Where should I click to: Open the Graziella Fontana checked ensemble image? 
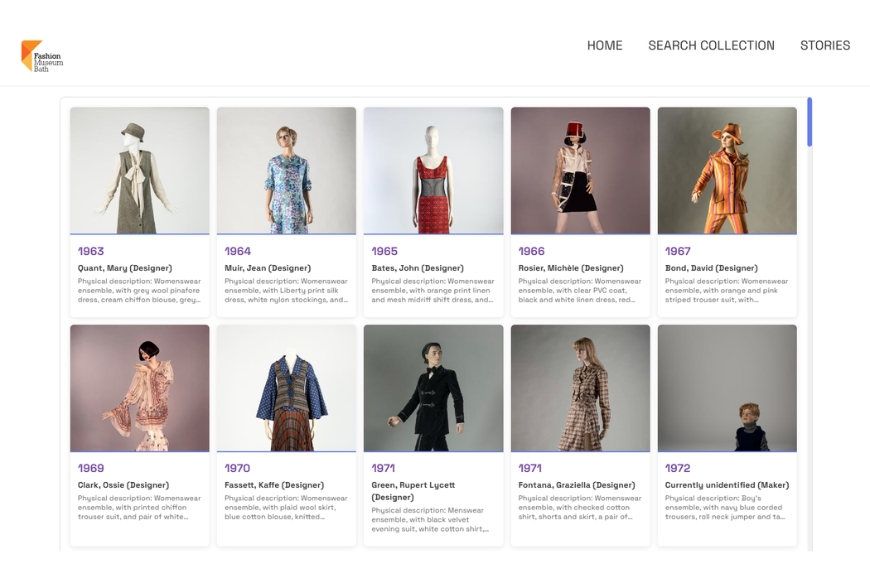[x=580, y=388]
